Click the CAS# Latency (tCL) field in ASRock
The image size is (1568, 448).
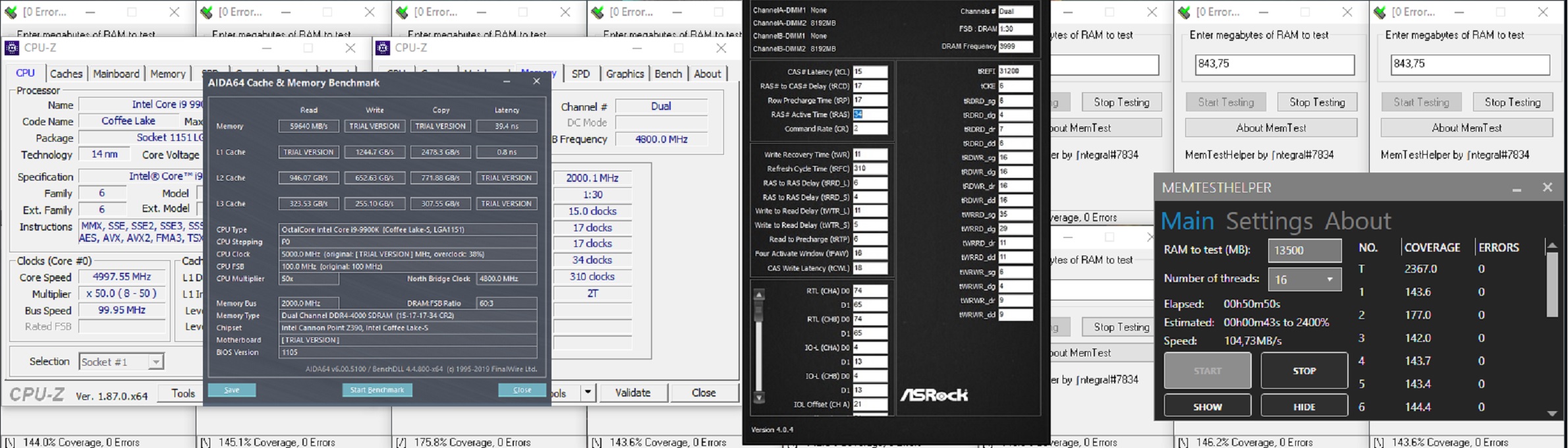pos(870,72)
